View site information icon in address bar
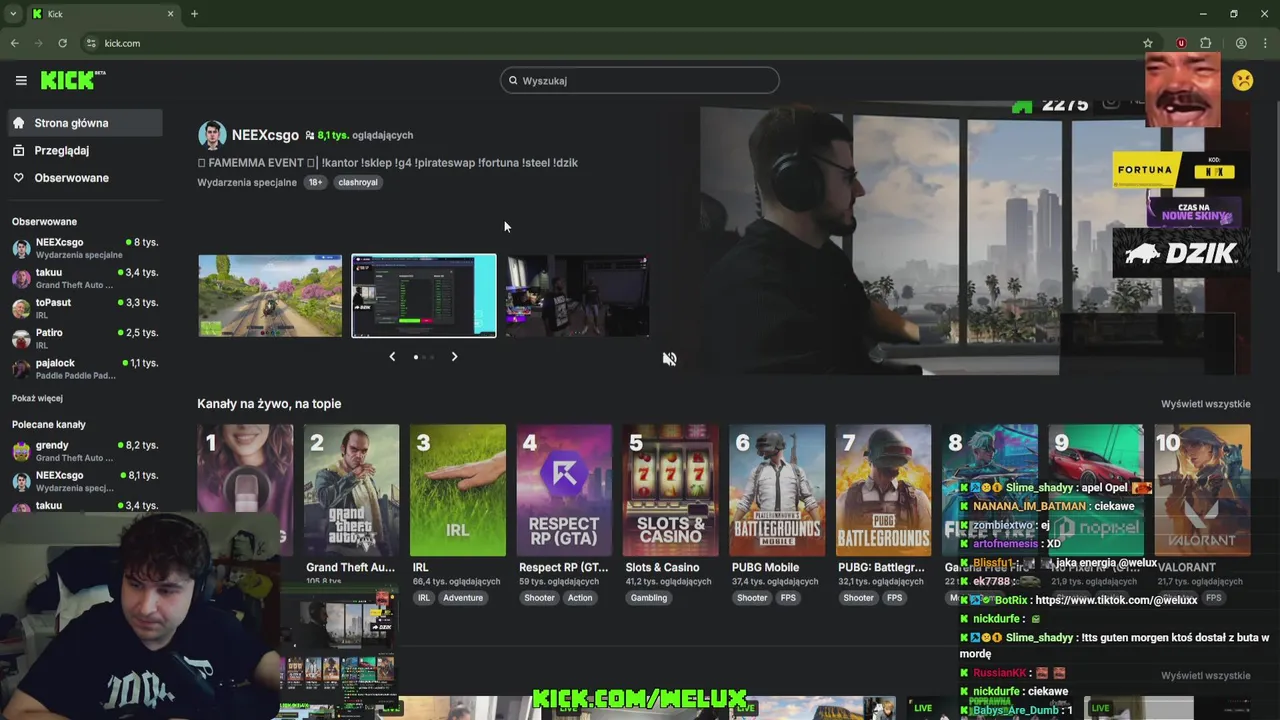Image resolution: width=1280 pixels, height=720 pixels. coord(91,43)
